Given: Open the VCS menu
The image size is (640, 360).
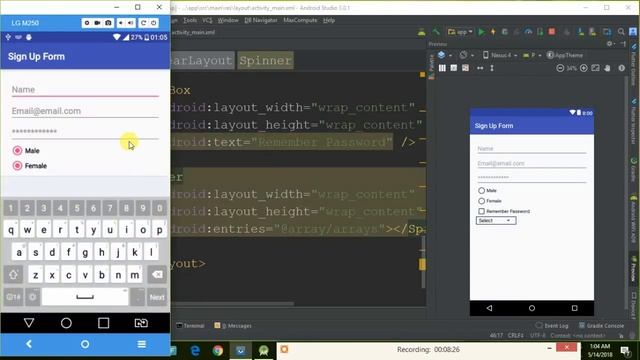Looking at the screenshot, I should [207, 20].
